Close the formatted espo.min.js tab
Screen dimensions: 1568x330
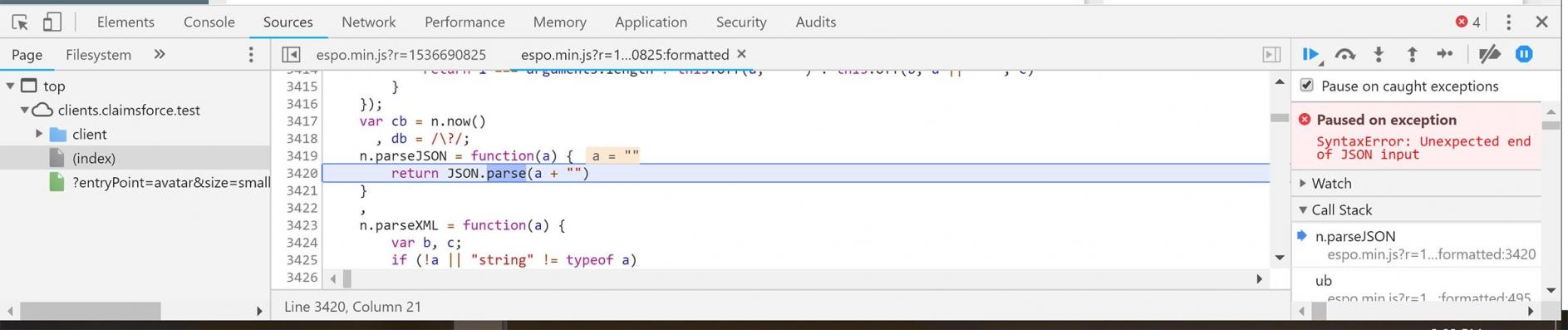(742, 54)
